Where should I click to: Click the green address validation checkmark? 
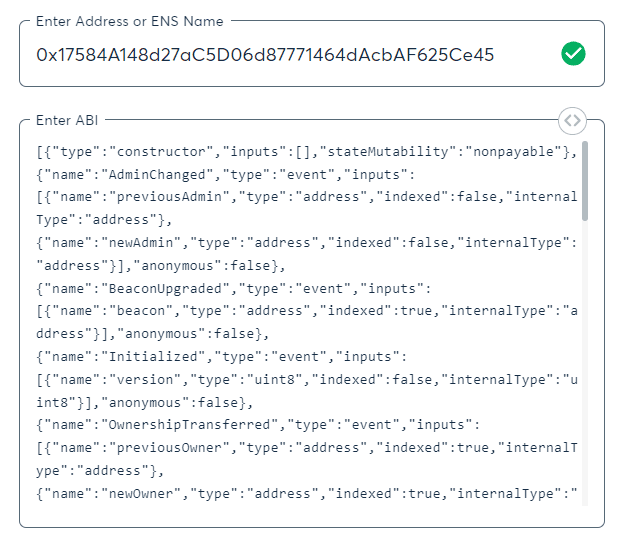pyautogui.click(x=573, y=54)
